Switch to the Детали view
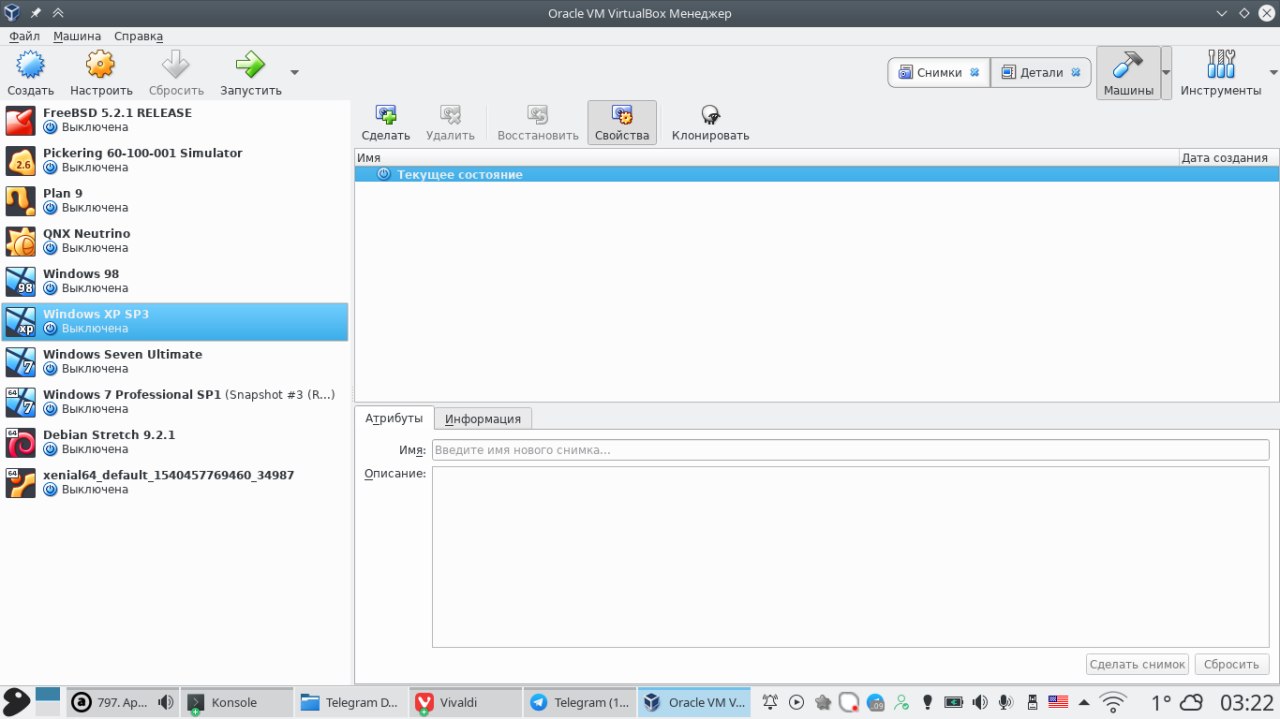Image resolution: width=1280 pixels, height=719 pixels. point(1041,72)
